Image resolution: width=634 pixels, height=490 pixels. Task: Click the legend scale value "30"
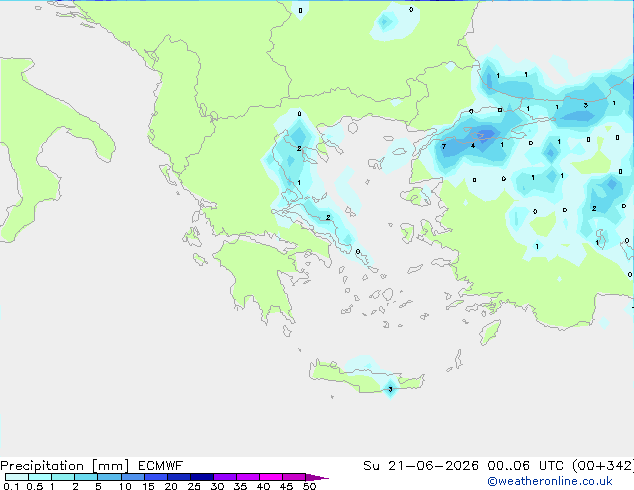(x=217, y=486)
